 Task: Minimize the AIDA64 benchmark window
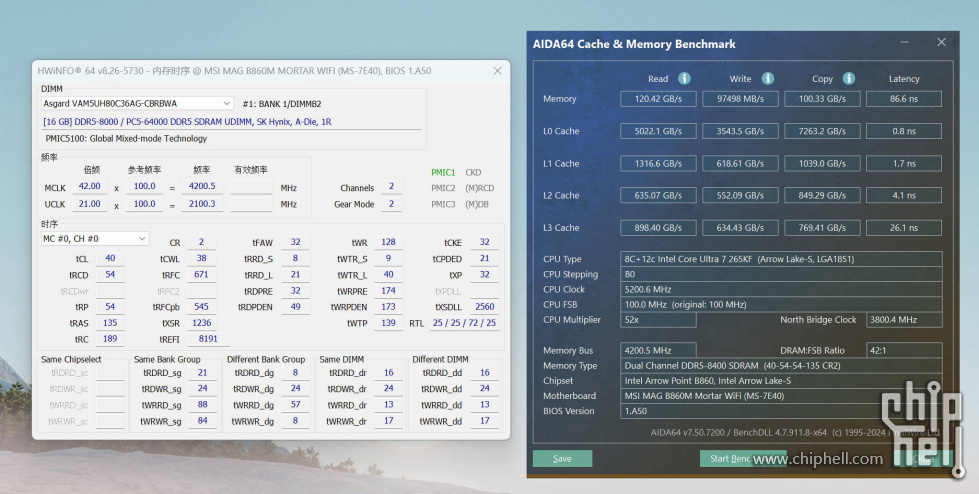[905, 42]
